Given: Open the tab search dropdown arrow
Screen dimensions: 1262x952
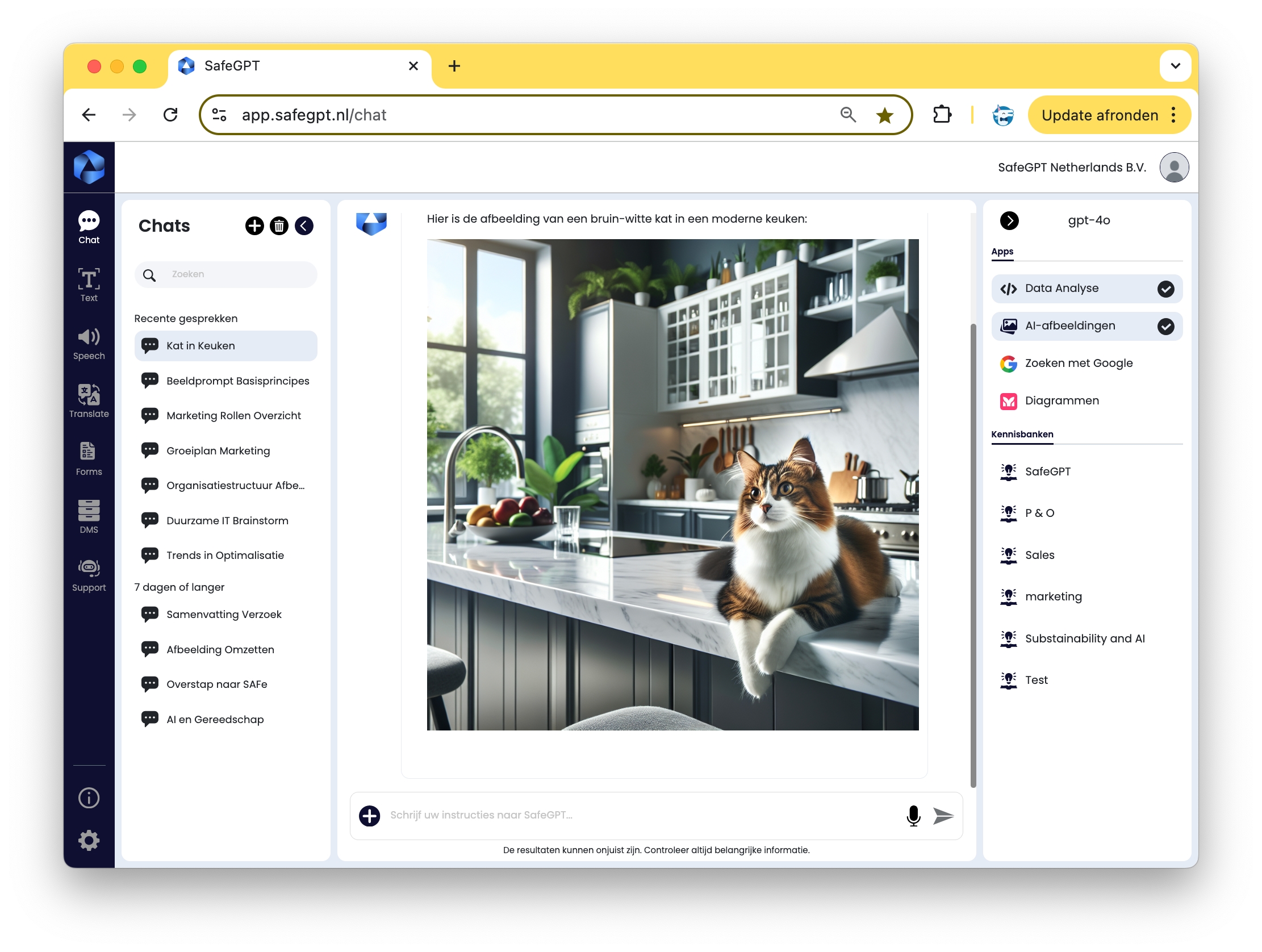Looking at the screenshot, I should click(1175, 66).
